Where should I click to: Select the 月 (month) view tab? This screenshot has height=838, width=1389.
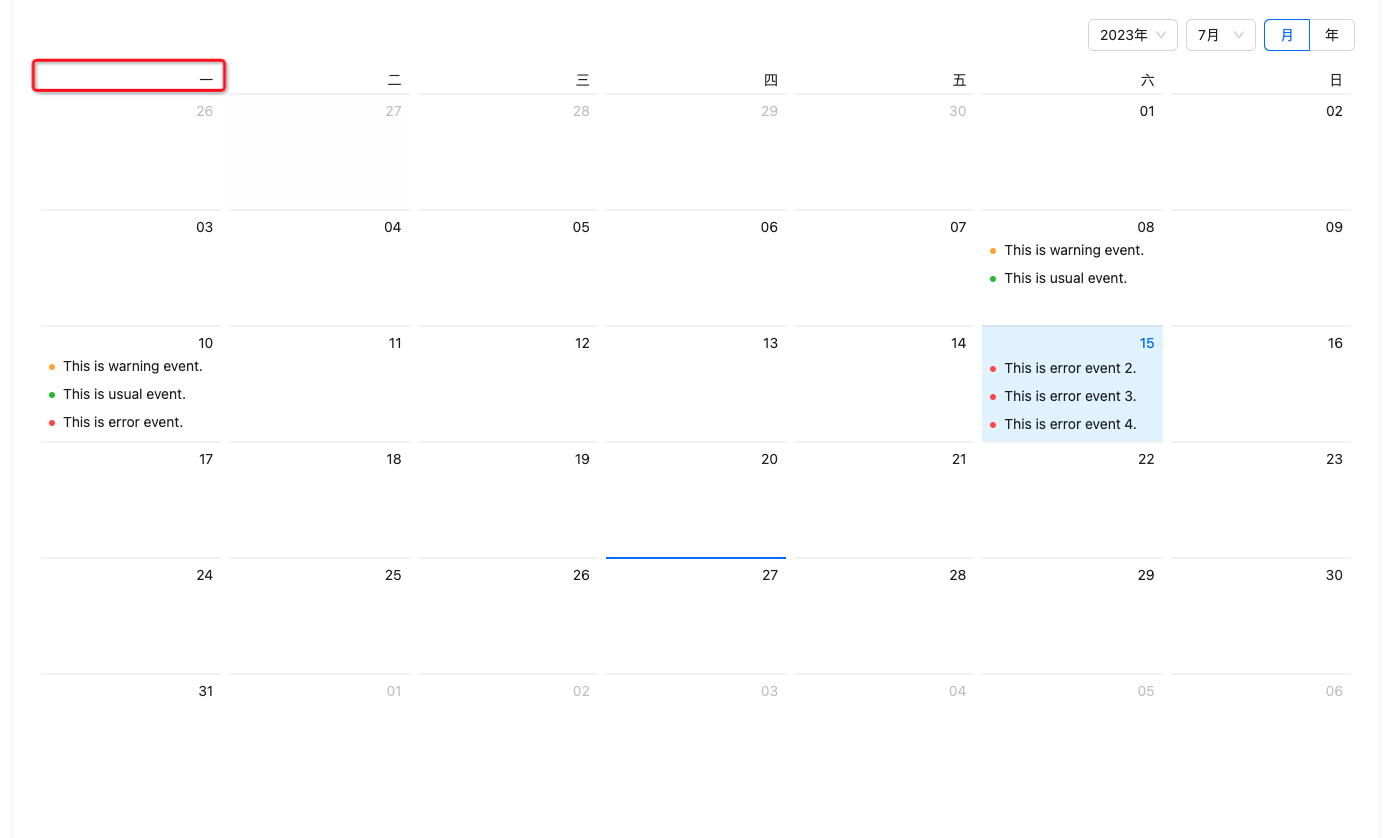(1286, 34)
